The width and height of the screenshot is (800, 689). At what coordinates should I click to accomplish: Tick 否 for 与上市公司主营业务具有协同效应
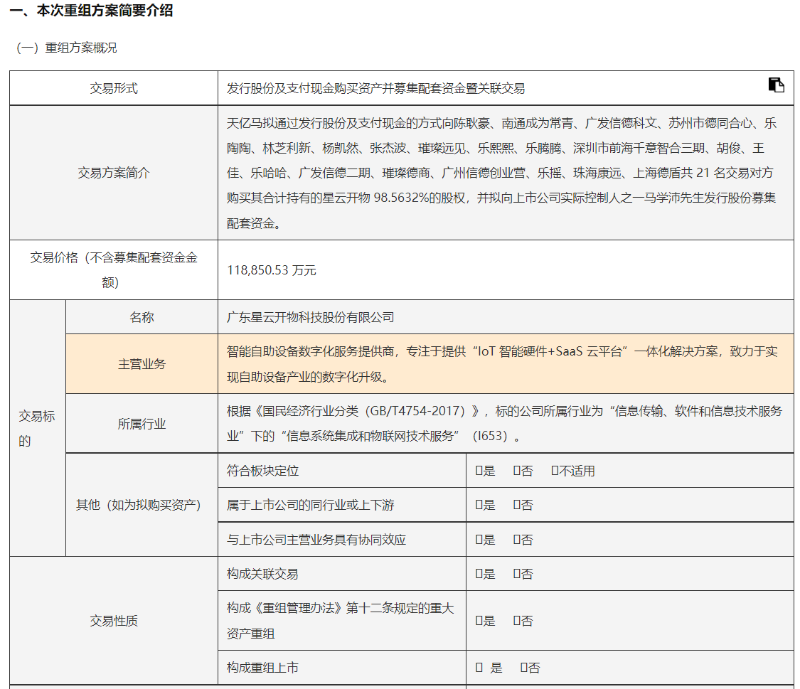(516, 539)
